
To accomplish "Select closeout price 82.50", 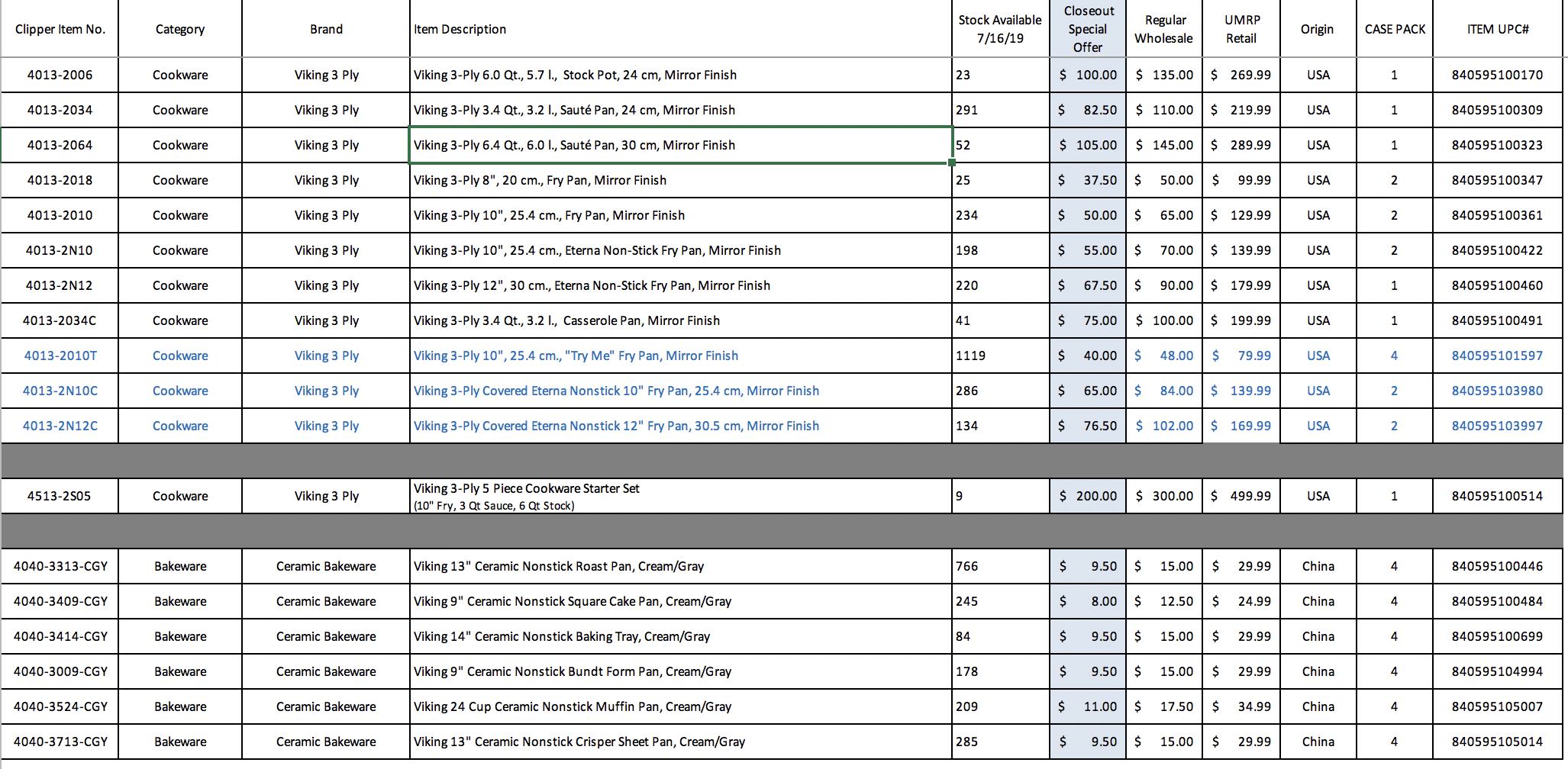I will pos(1088,110).
